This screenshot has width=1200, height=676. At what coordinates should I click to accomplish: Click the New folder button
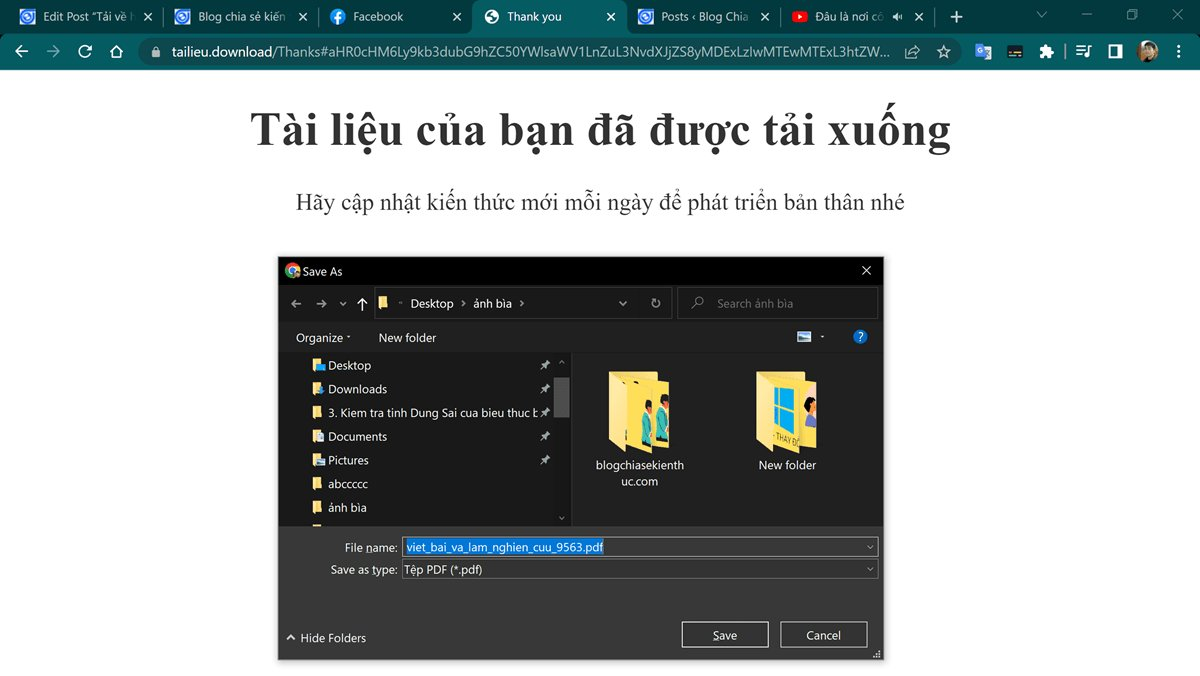click(407, 338)
